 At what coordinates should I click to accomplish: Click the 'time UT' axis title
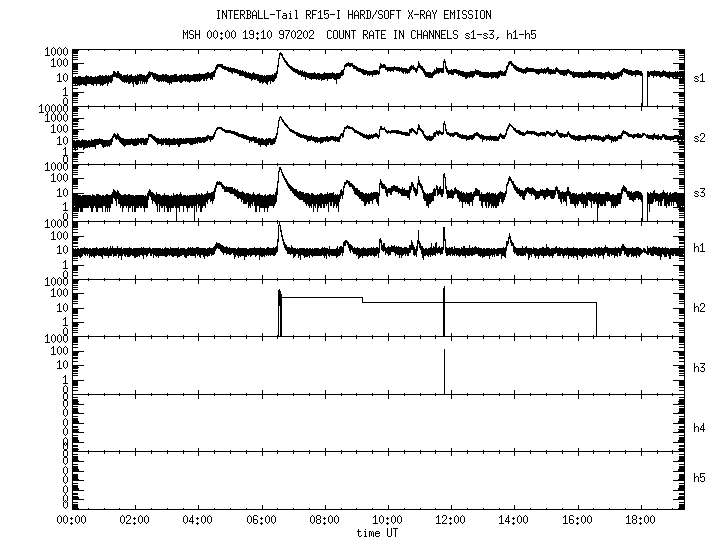[x=378, y=533]
